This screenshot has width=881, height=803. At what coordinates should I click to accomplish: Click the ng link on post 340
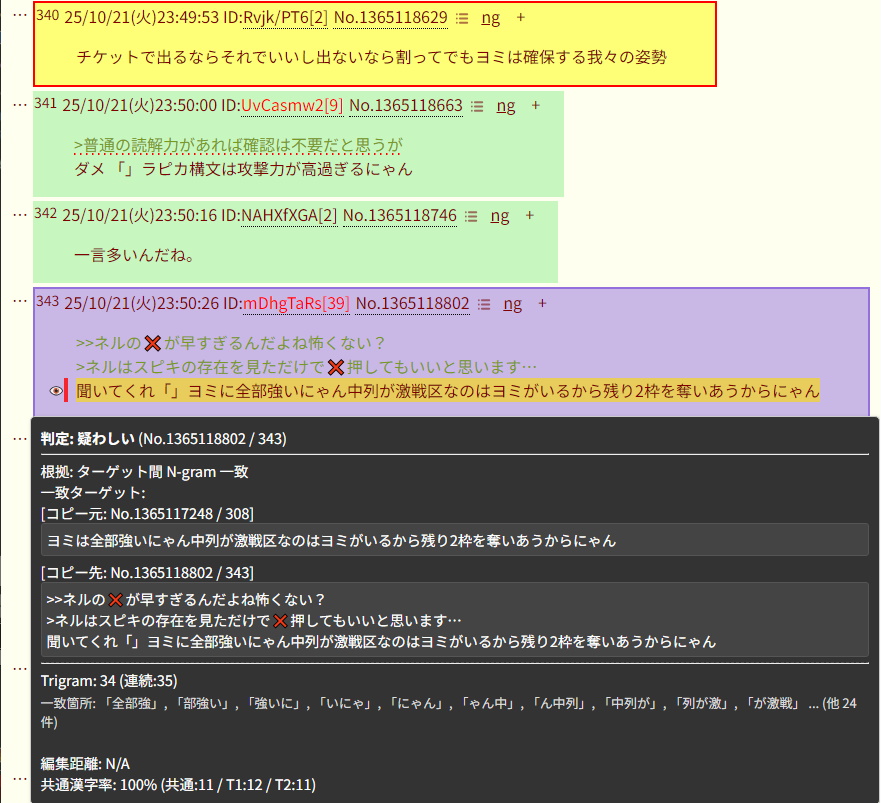pos(490,18)
